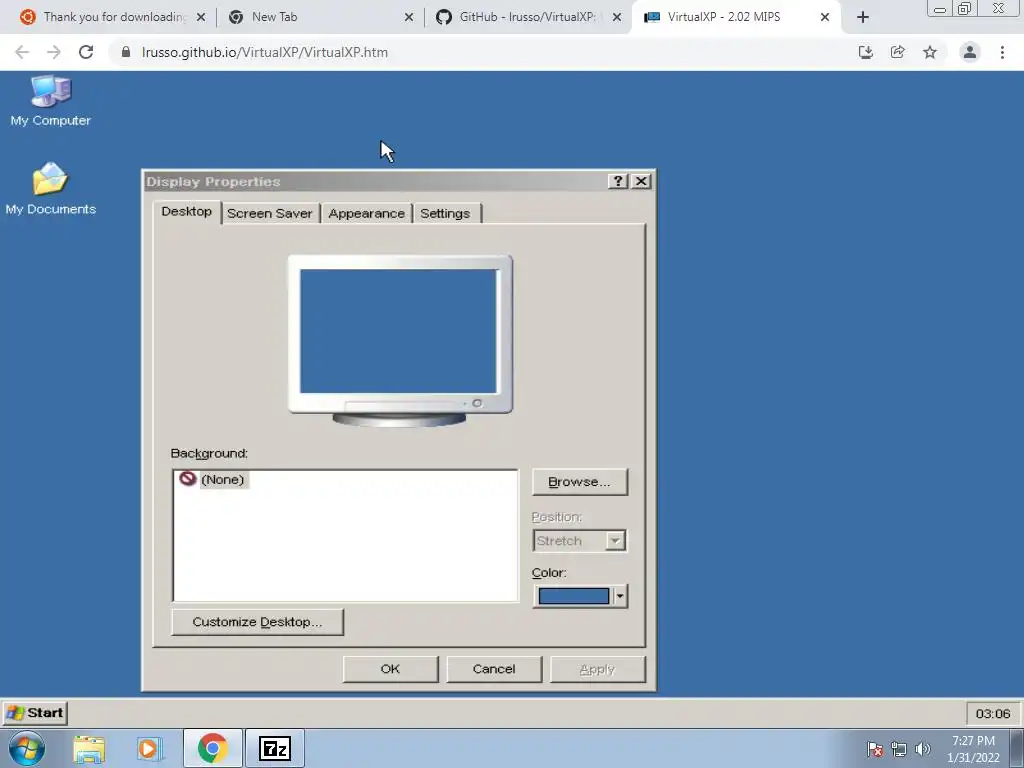
Task: Close the New Tab browser tab
Action: (x=409, y=17)
